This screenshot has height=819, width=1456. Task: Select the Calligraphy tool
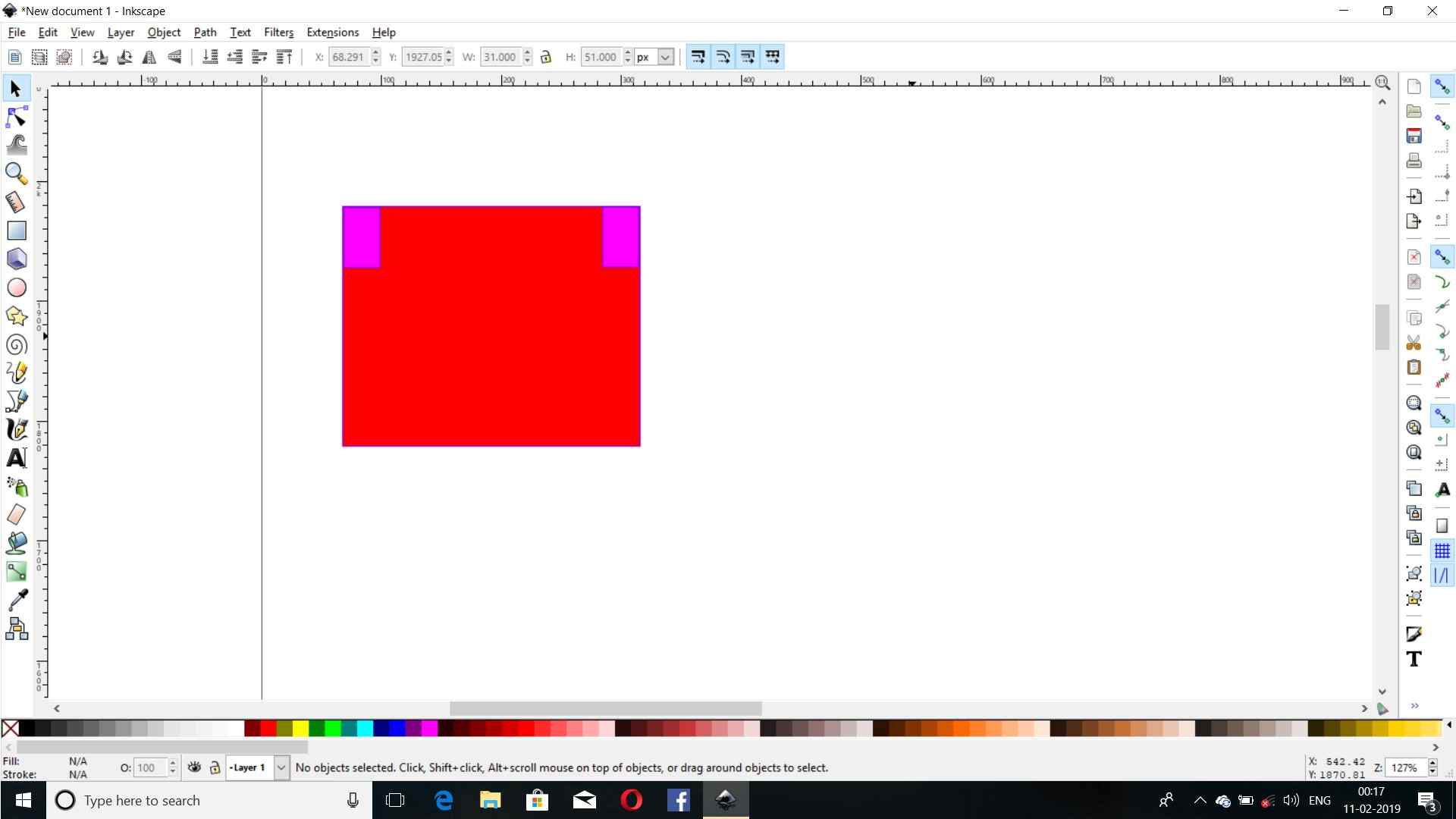16,429
